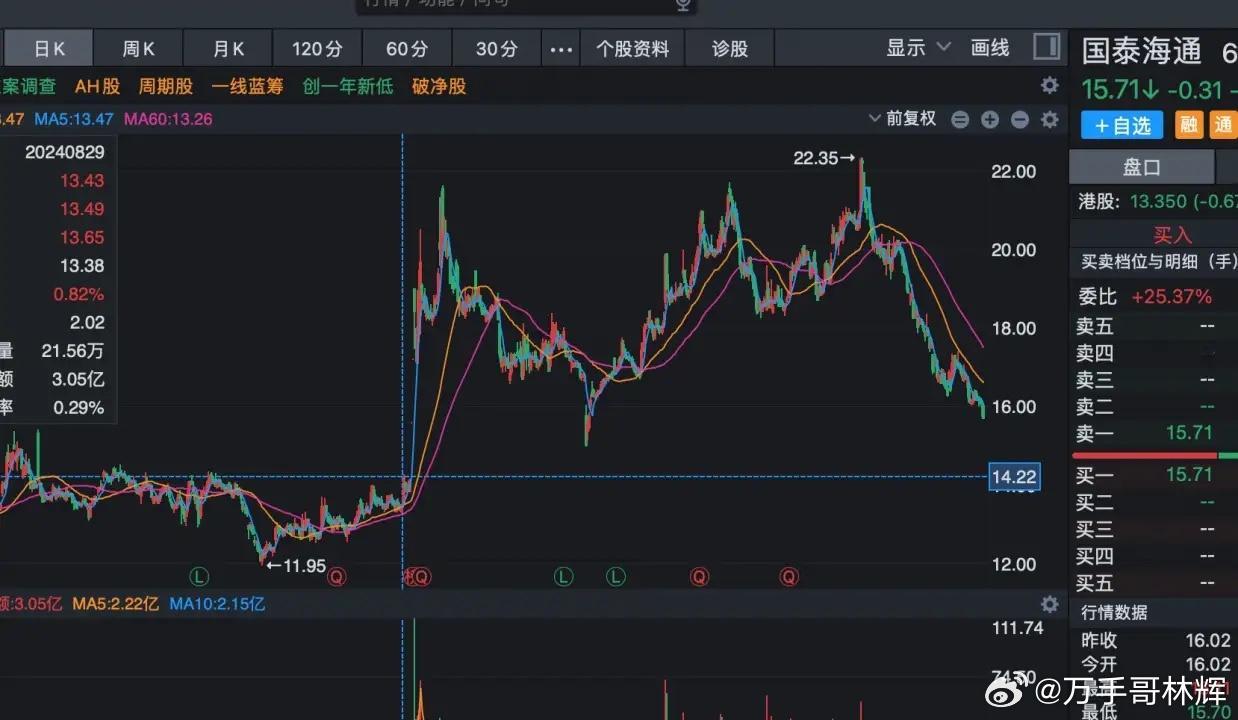Click the 港股 13.350 quote link
Image resolution: width=1238 pixels, height=720 pixels.
(1157, 202)
